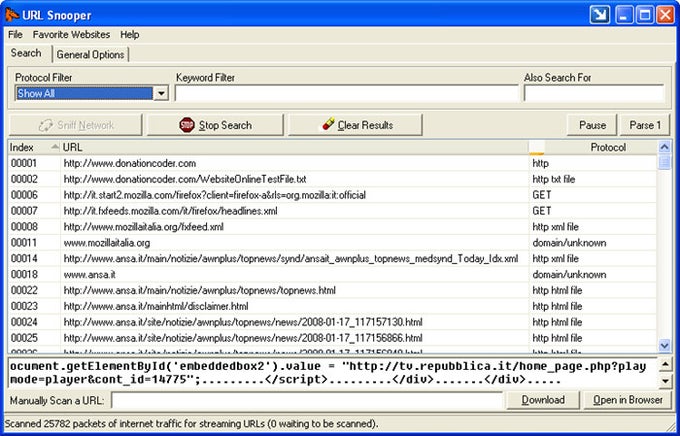This screenshot has height=436, width=680.
Task: Select row http://www.donationcoder.com
Action: [332, 164]
